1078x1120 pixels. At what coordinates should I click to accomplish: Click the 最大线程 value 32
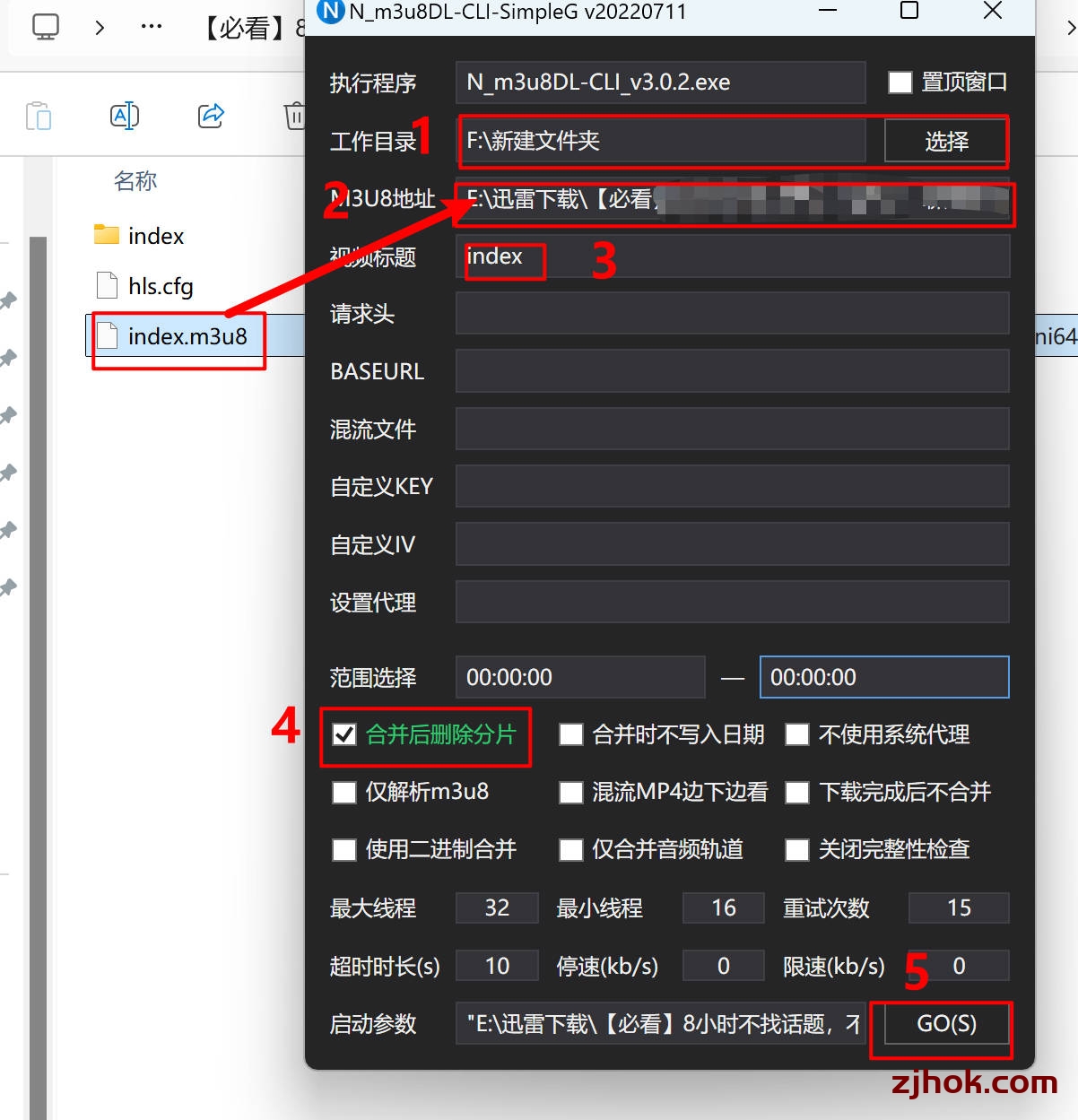[497, 907]
